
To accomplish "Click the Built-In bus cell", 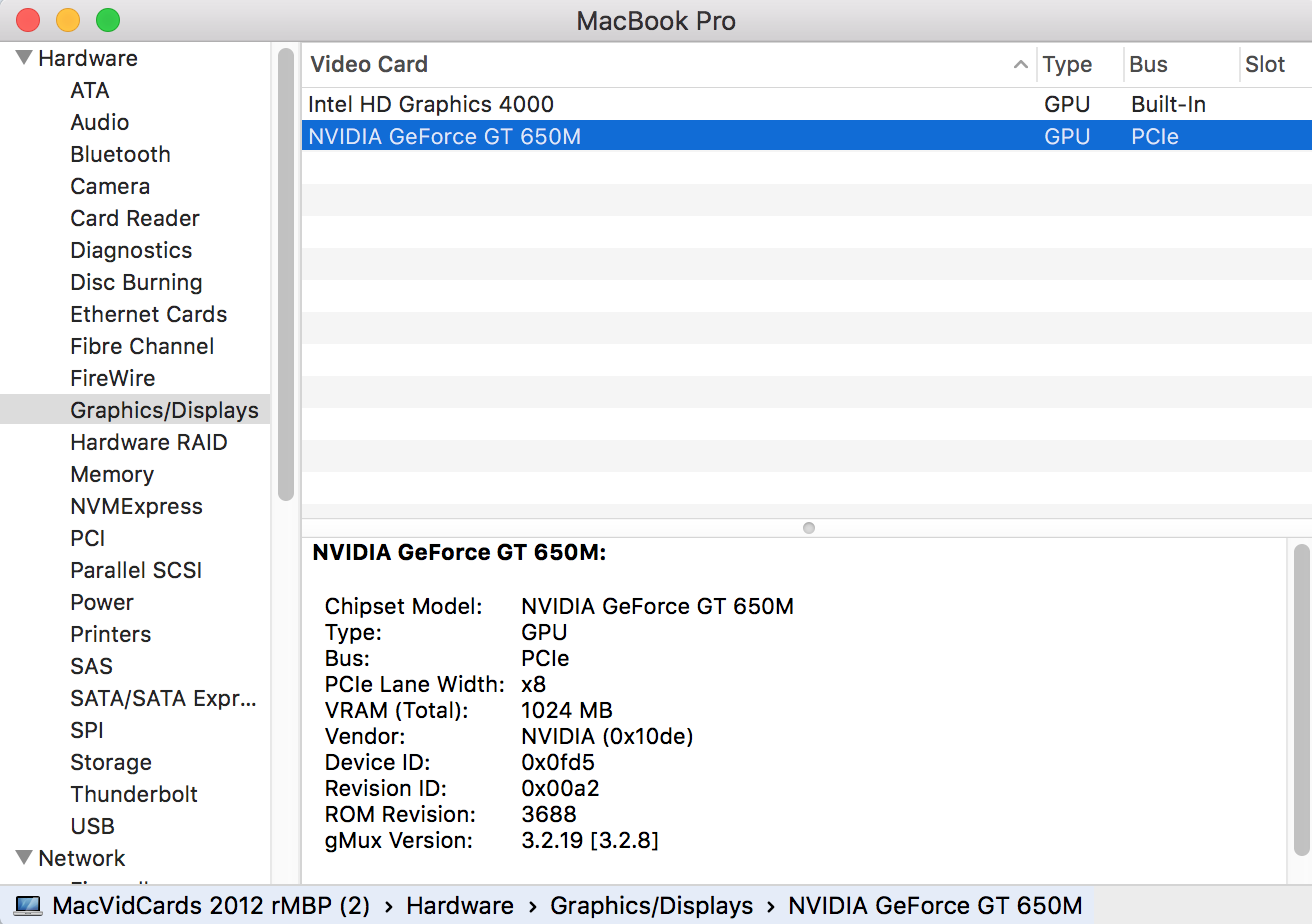I will click(1169, 104).
